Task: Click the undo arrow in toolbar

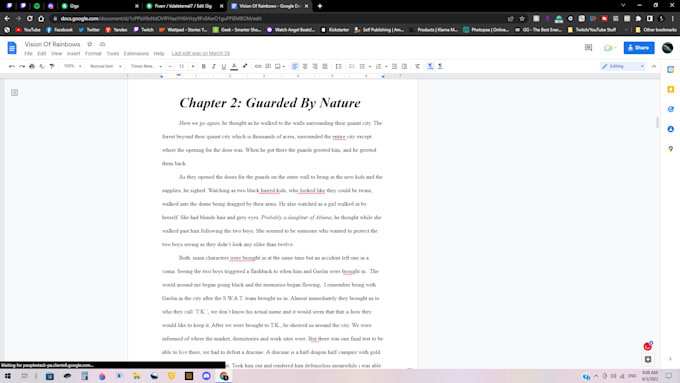Action: point(12,66)
